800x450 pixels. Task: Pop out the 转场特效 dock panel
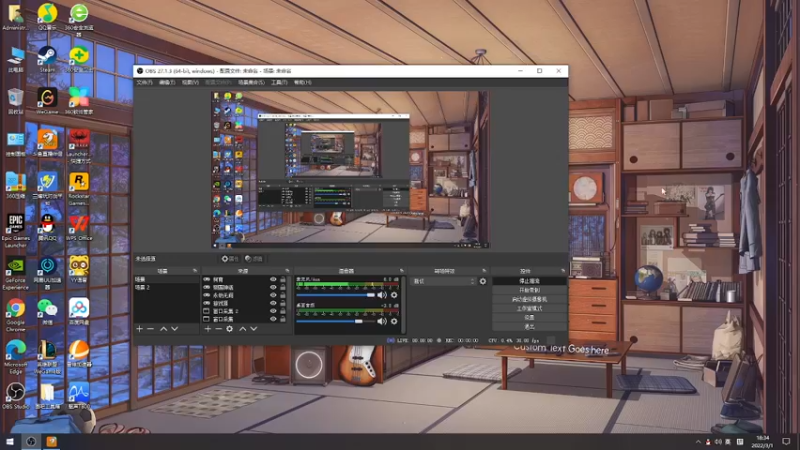coord(484,271)
